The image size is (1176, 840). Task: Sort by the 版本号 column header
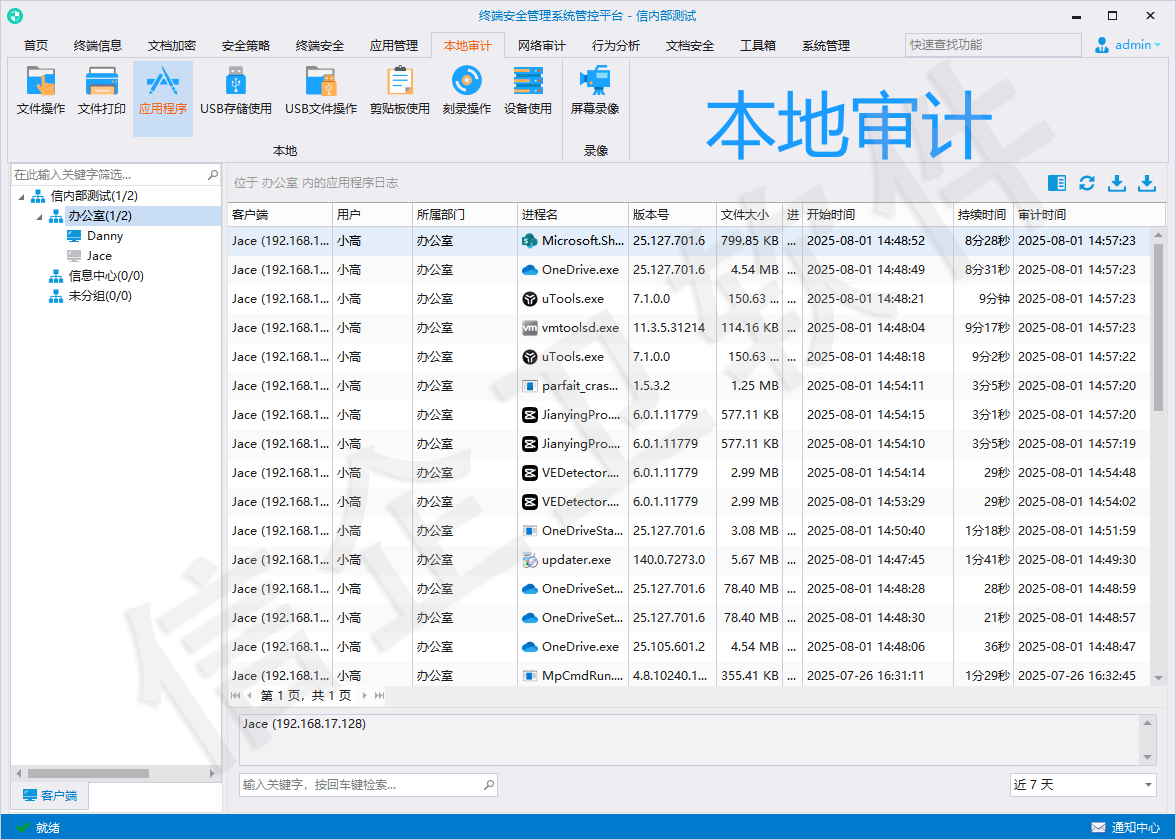click(672, 214)
